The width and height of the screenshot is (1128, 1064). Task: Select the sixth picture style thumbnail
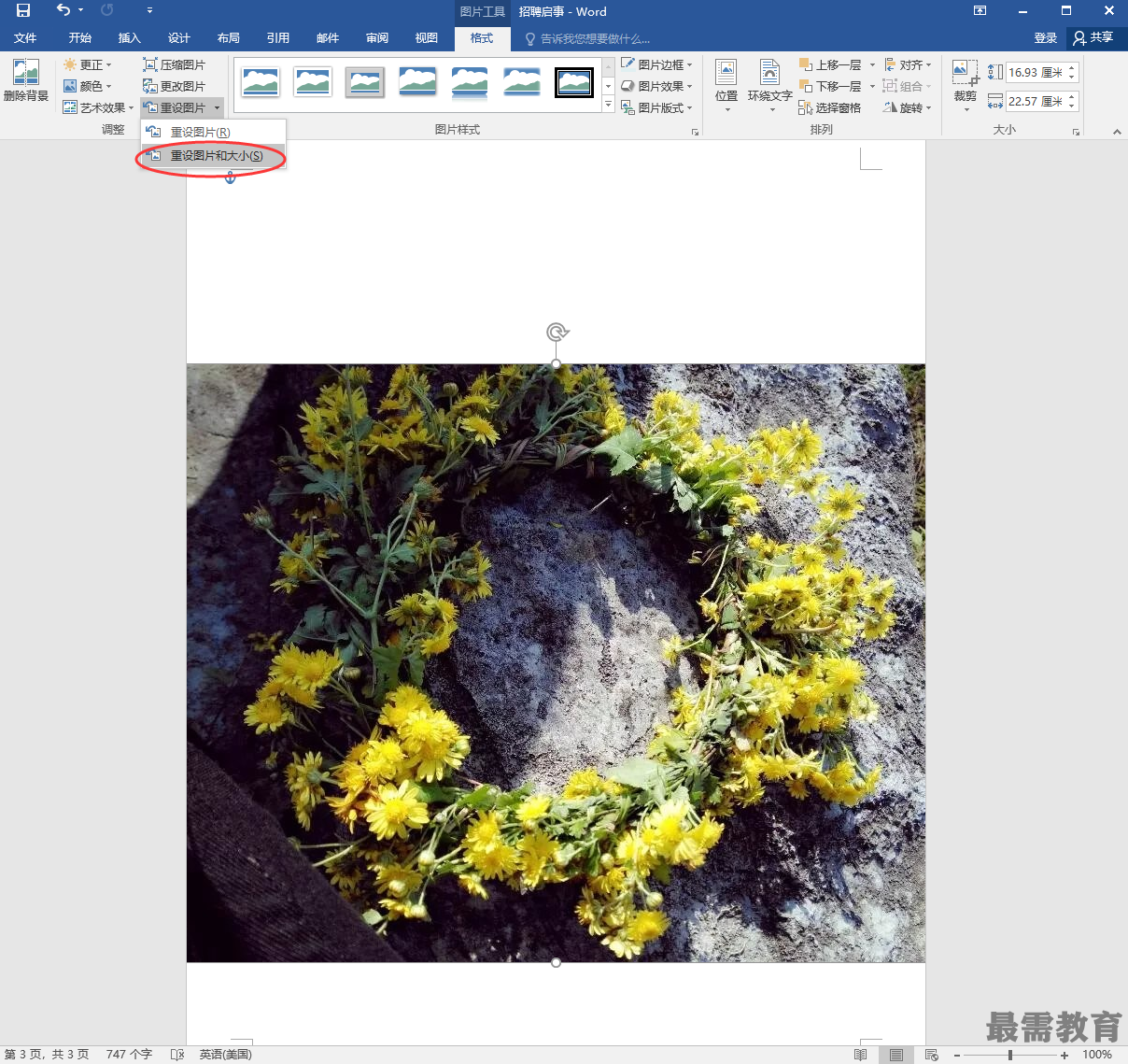pyautogui.click(x=522, y=82)
